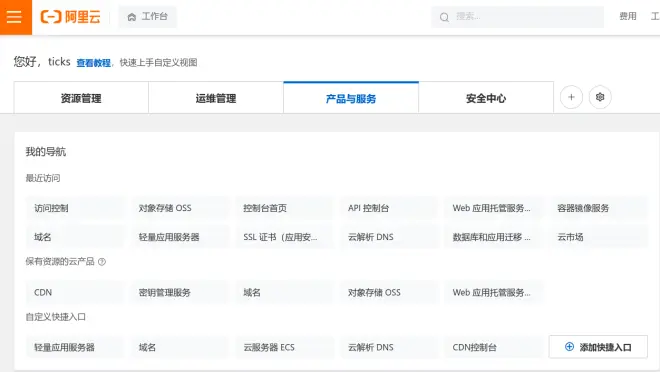The width and height of the screenshot is (660, 372).
Task: Open 访问控制 in recent visits
Action: [75, 208]
